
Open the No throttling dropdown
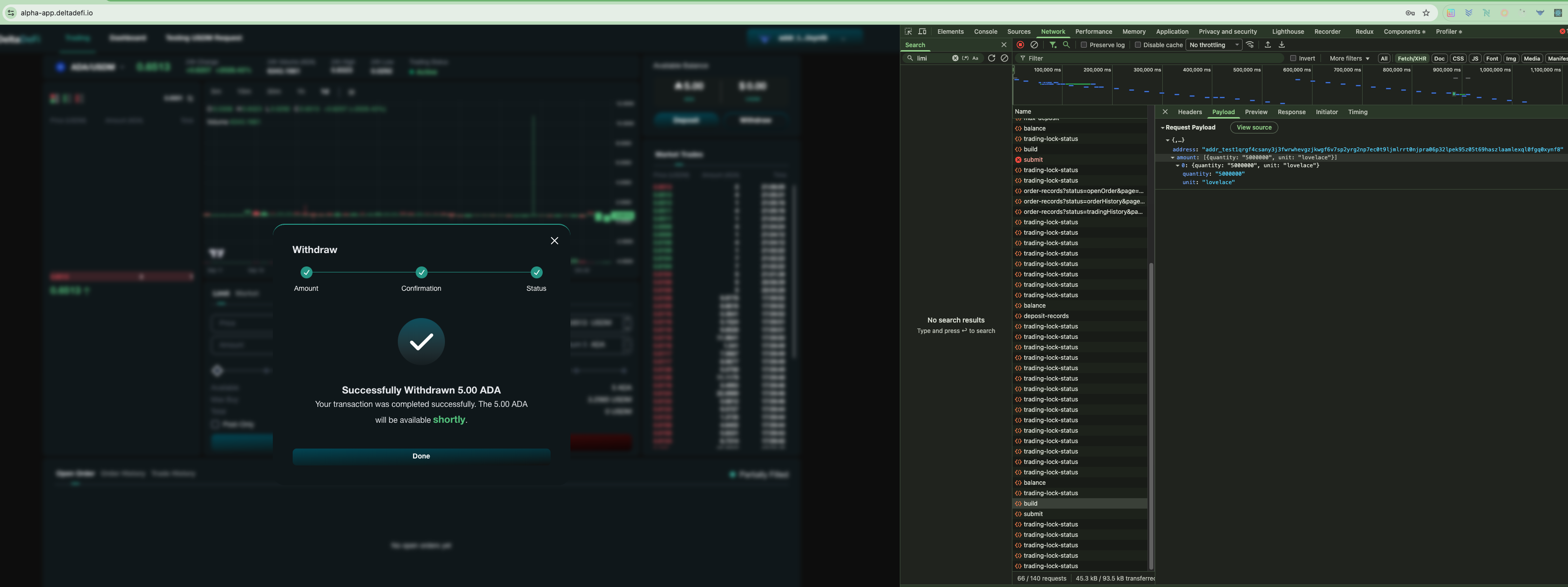pyautogui.click(x=1214, y=45)
